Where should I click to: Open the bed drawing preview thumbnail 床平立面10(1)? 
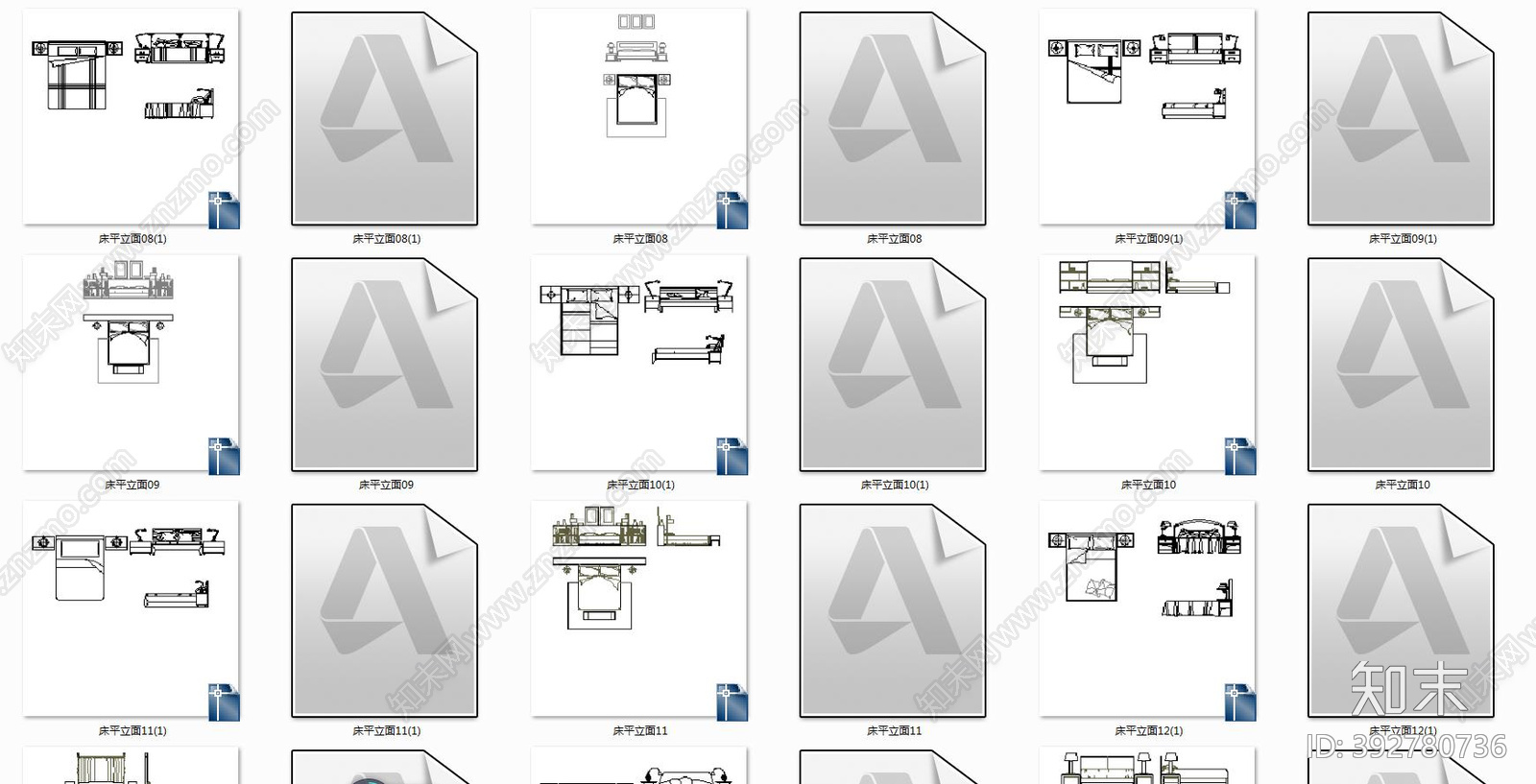[639, 364]
